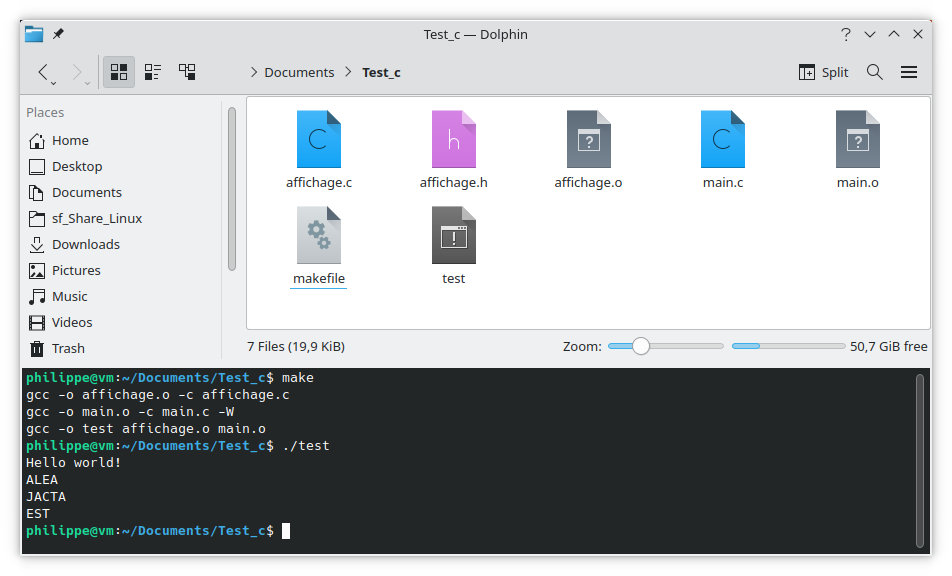The image size is (952, 576).
Task: Open the title bar options chevron
Action: [869, 33]
